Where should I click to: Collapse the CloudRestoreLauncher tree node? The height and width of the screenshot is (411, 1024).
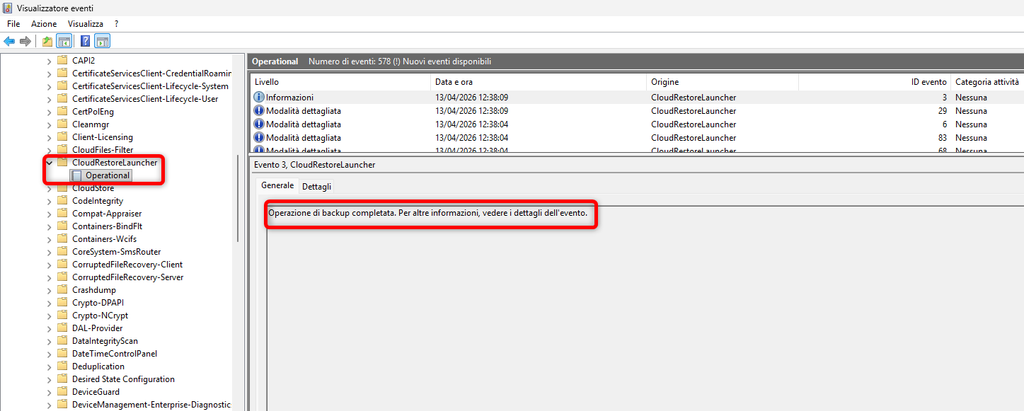click(x=49, y=163)
